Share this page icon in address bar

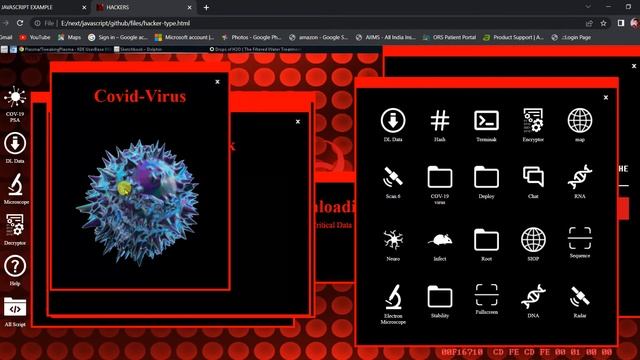coord(589,23)
